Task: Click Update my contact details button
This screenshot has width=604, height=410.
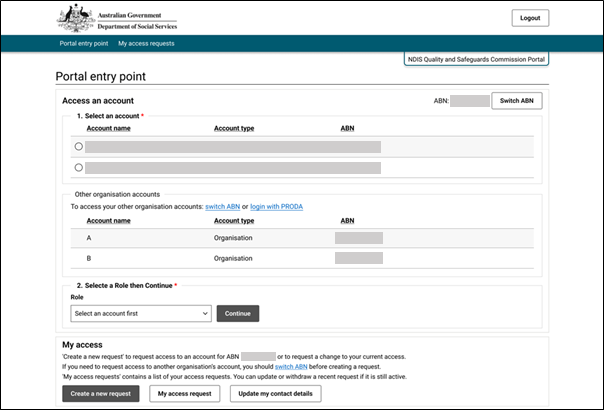Action: pyautogui.click(x=275, y=394)
